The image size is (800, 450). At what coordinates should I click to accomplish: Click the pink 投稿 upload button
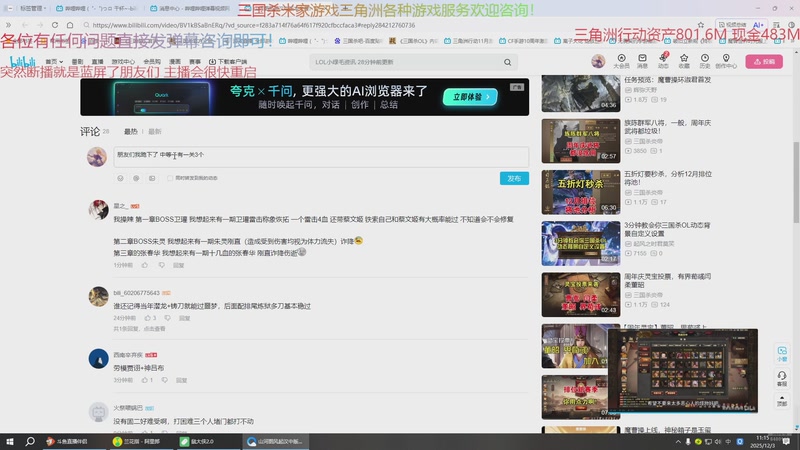pos(764,61)
